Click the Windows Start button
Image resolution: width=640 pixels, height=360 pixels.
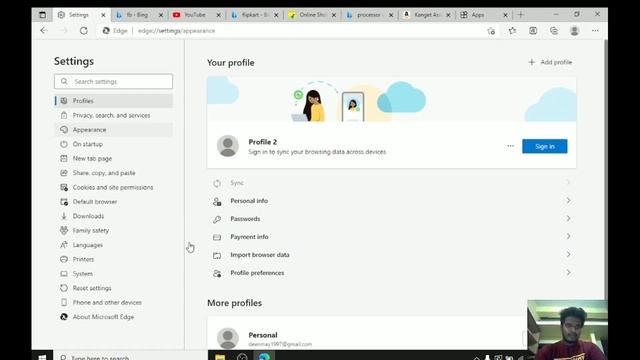(42, 357)
